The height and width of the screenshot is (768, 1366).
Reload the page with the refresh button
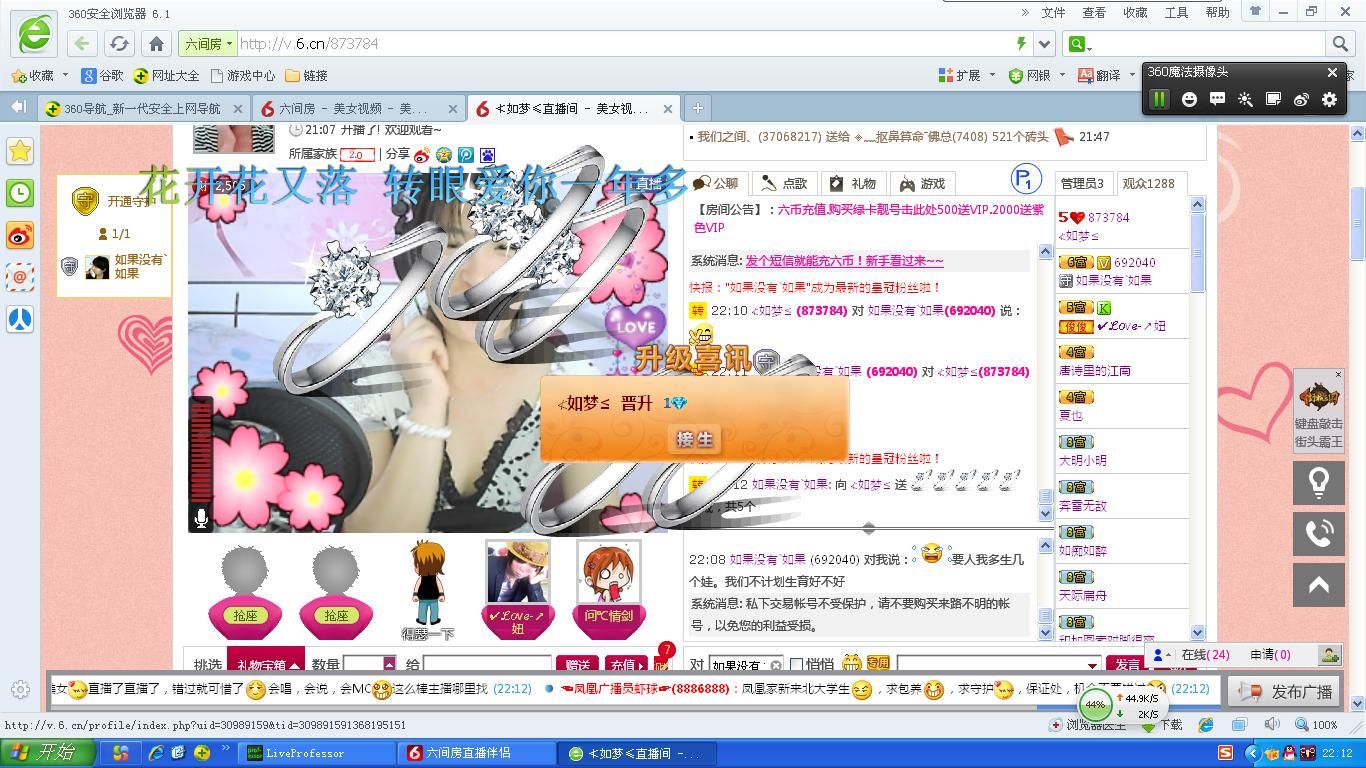click(119, 44)
